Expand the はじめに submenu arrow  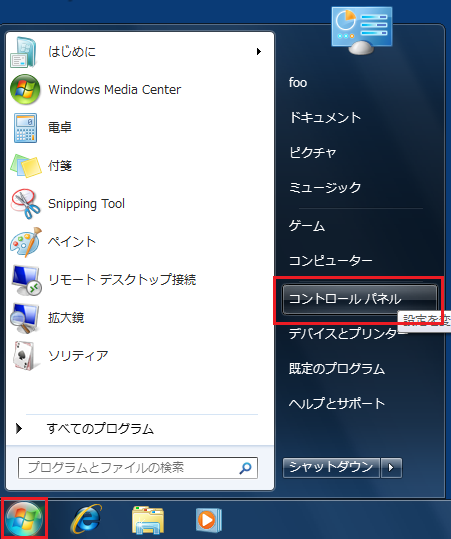(259, 52)
